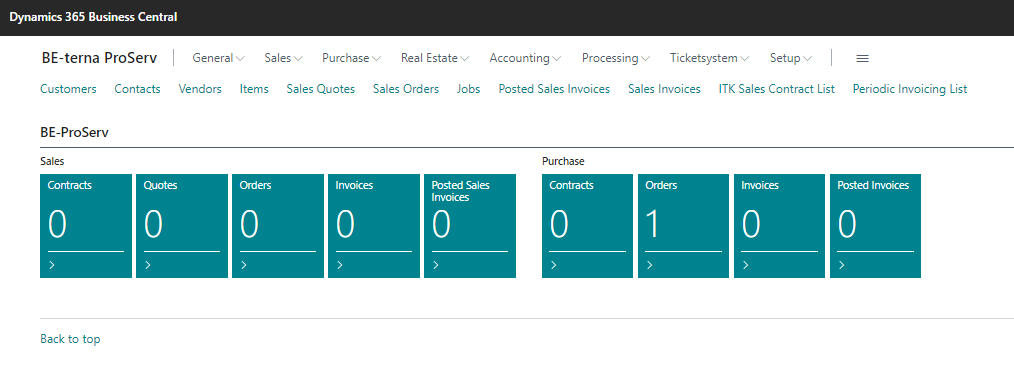The height and width of the screenshot is (373, 1014).
Task: Open the Sales Invoices count of 0
Action: point(345,224)
